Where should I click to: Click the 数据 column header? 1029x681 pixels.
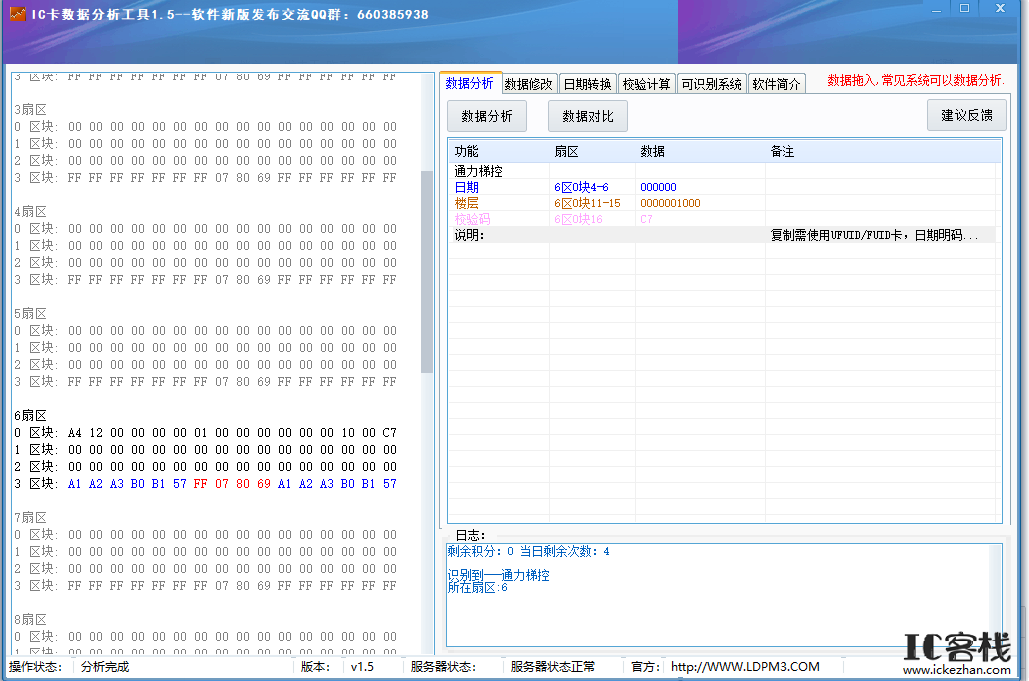(x=700, y=152)
